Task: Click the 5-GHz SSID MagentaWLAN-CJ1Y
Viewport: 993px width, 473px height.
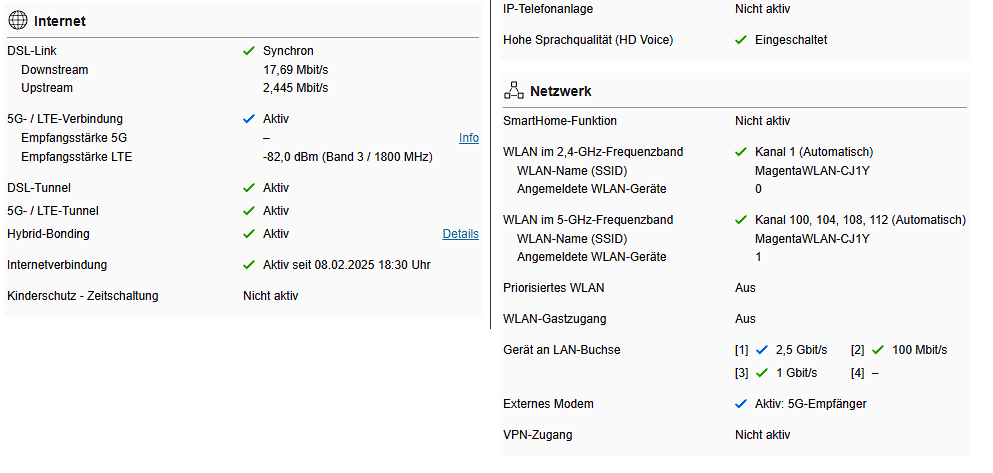Action: click(812, 239)
